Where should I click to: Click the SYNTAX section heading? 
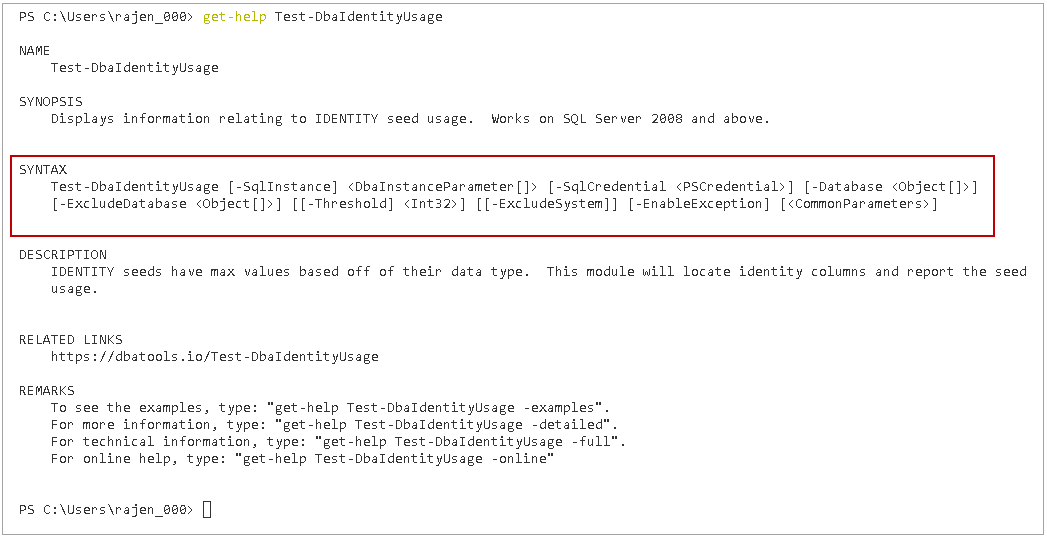pyautogui.click(x=43, y=170)
